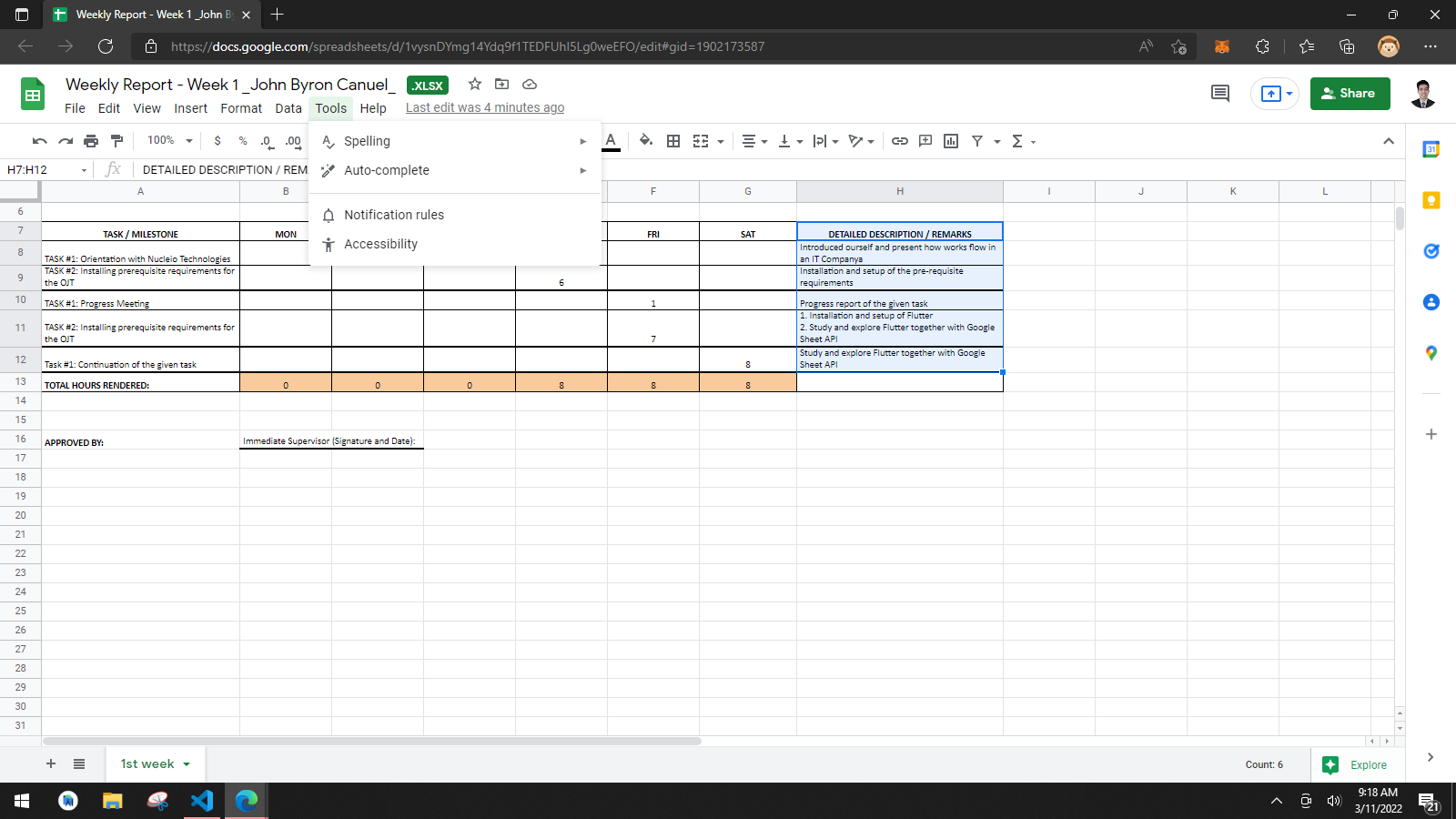Open the borders tool
1456x819 pixels.
(673, 141)
